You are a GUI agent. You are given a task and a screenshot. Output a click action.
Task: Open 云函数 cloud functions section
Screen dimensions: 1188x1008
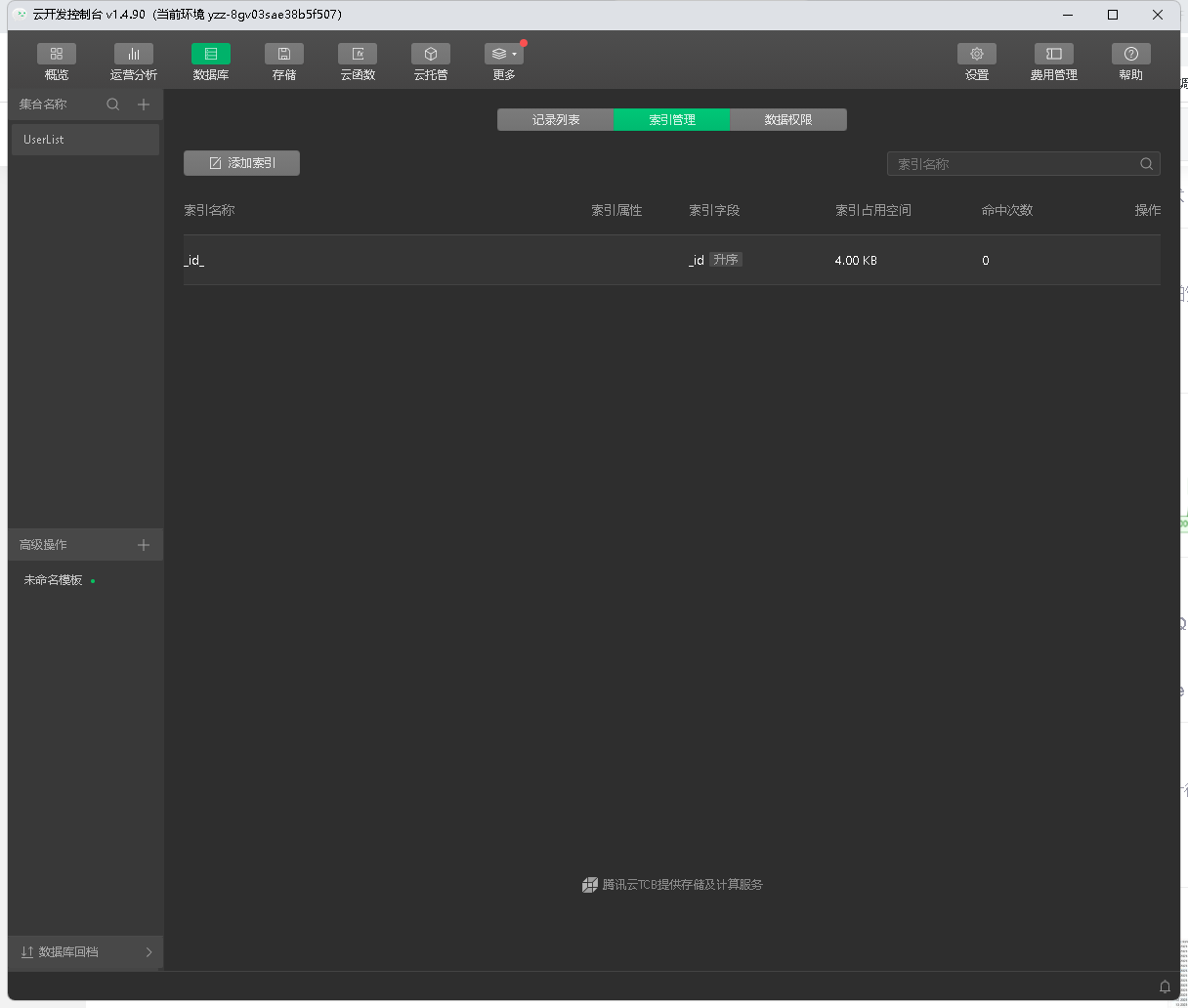click(358, 63)
